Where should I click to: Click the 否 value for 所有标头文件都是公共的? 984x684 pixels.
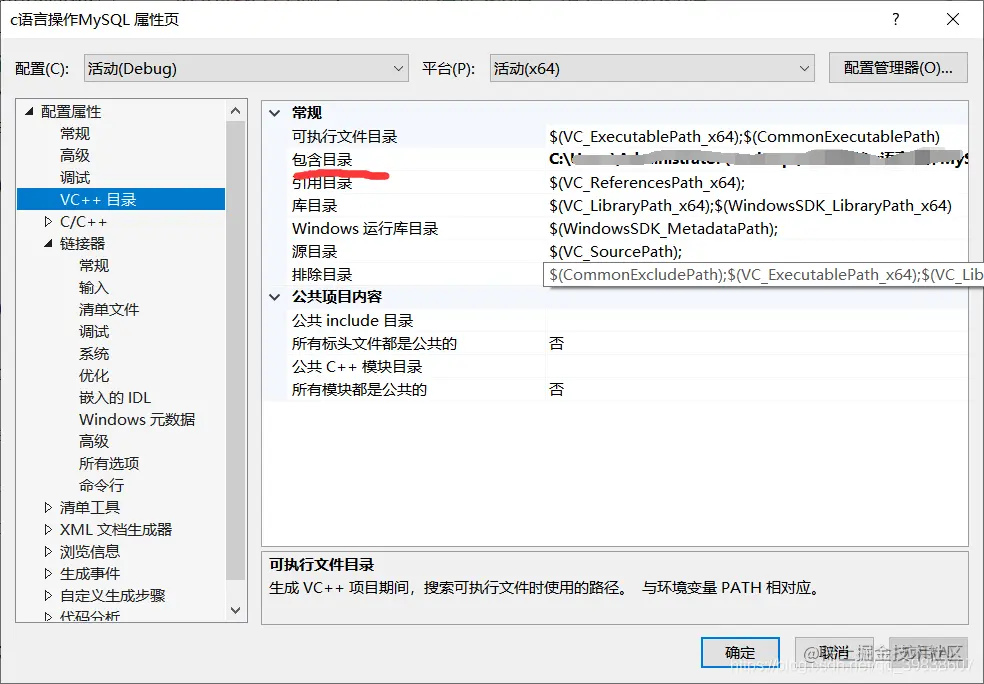click(557, 343)
